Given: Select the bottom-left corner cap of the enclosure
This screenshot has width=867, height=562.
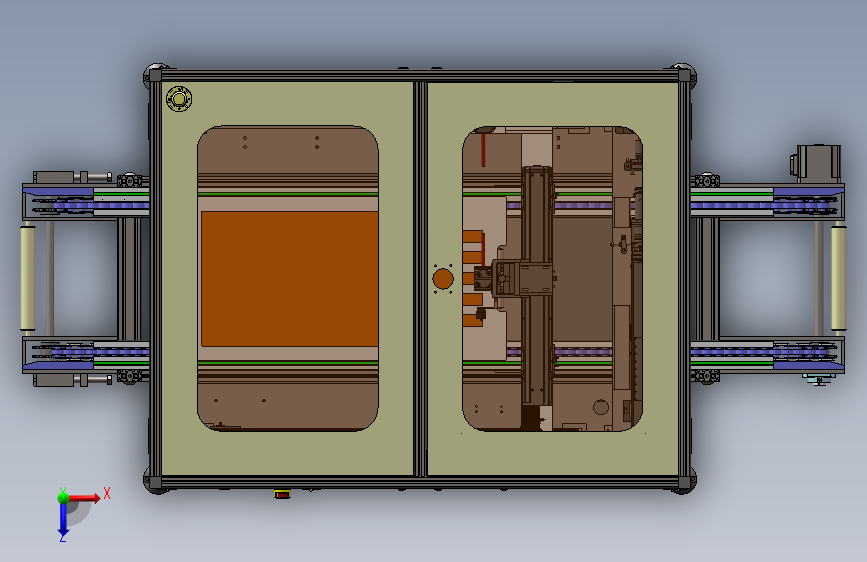Looking at the screenshot, I should point(155,482).
